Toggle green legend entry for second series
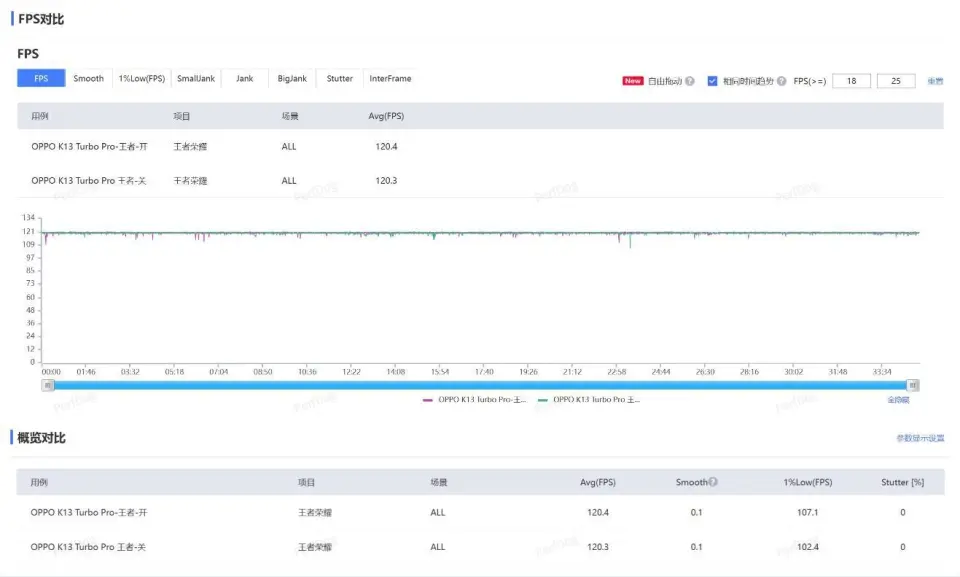Screen dimensions: 960x577 coord(589,399)
